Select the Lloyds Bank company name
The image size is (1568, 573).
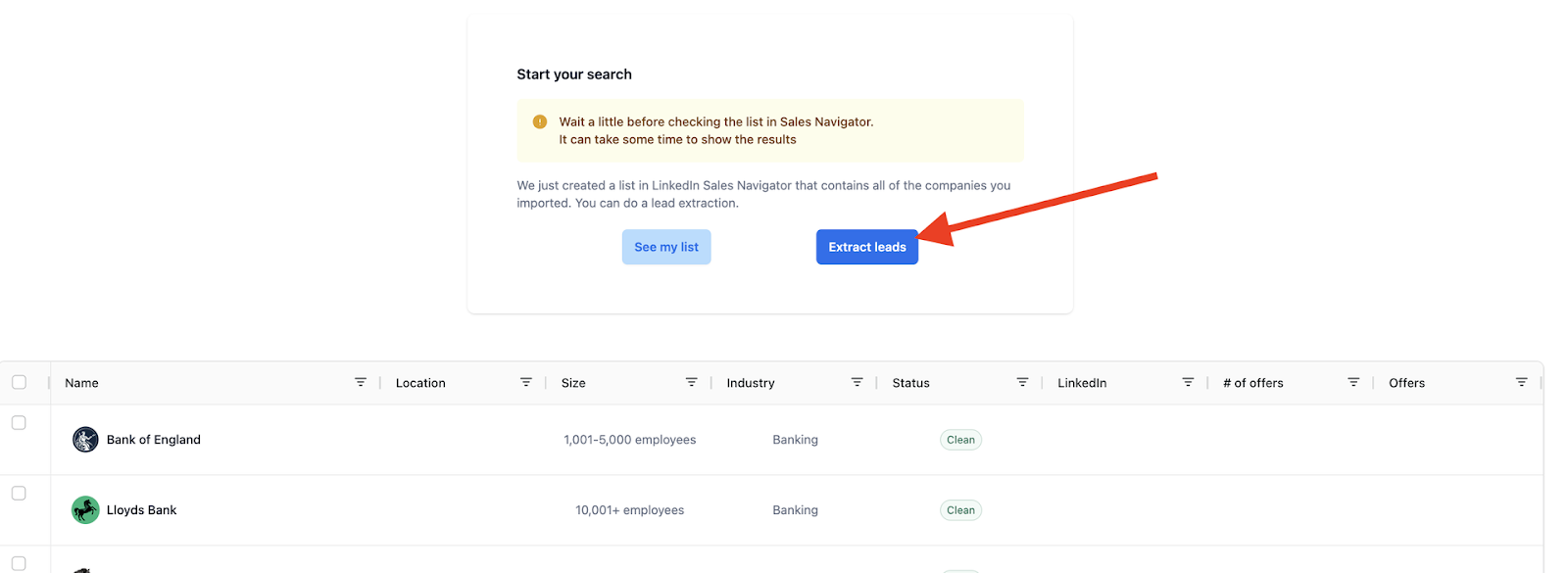click(142, 510)
